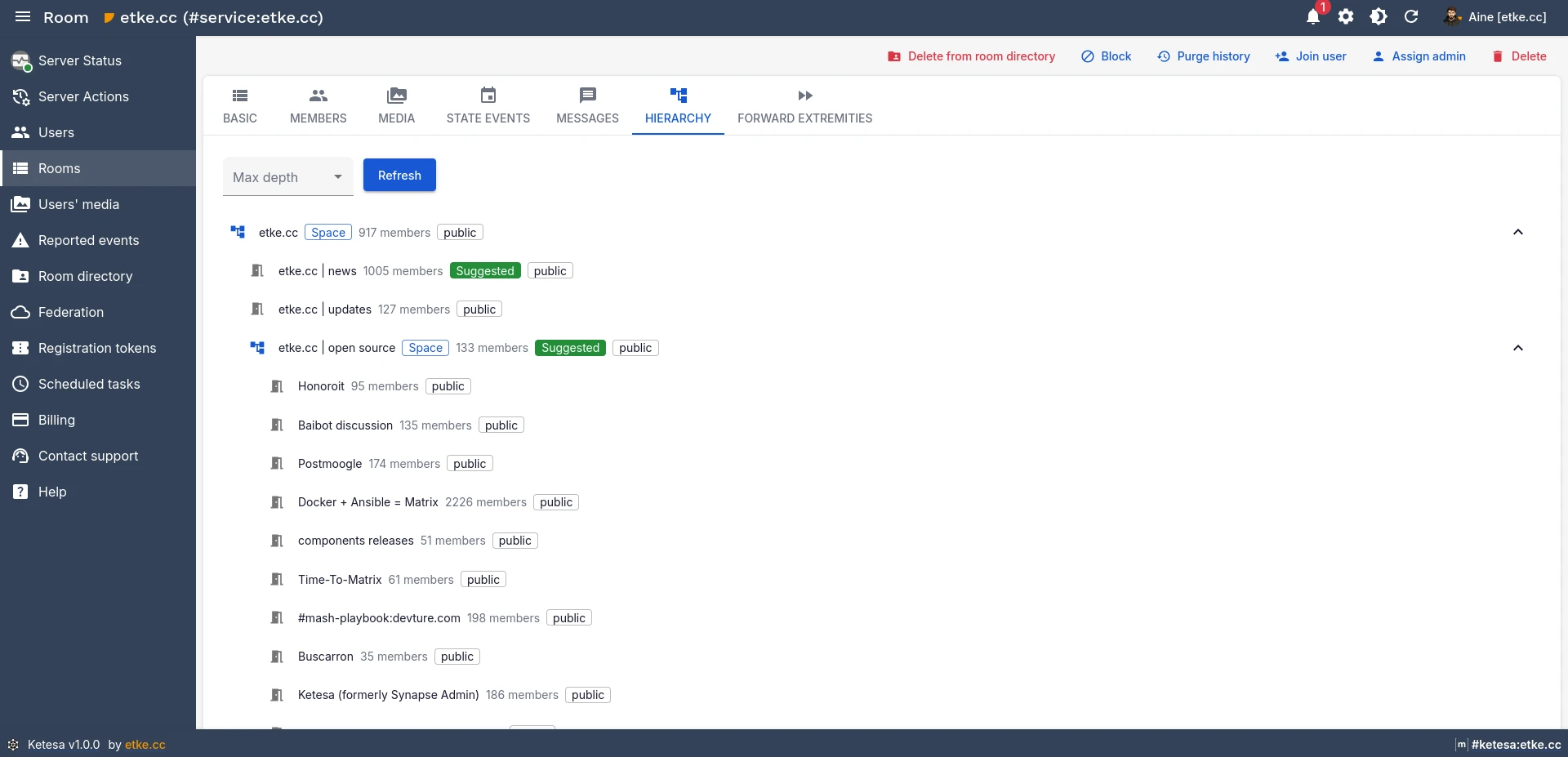Toggle the light/dark theme icon

point(1379,17)
